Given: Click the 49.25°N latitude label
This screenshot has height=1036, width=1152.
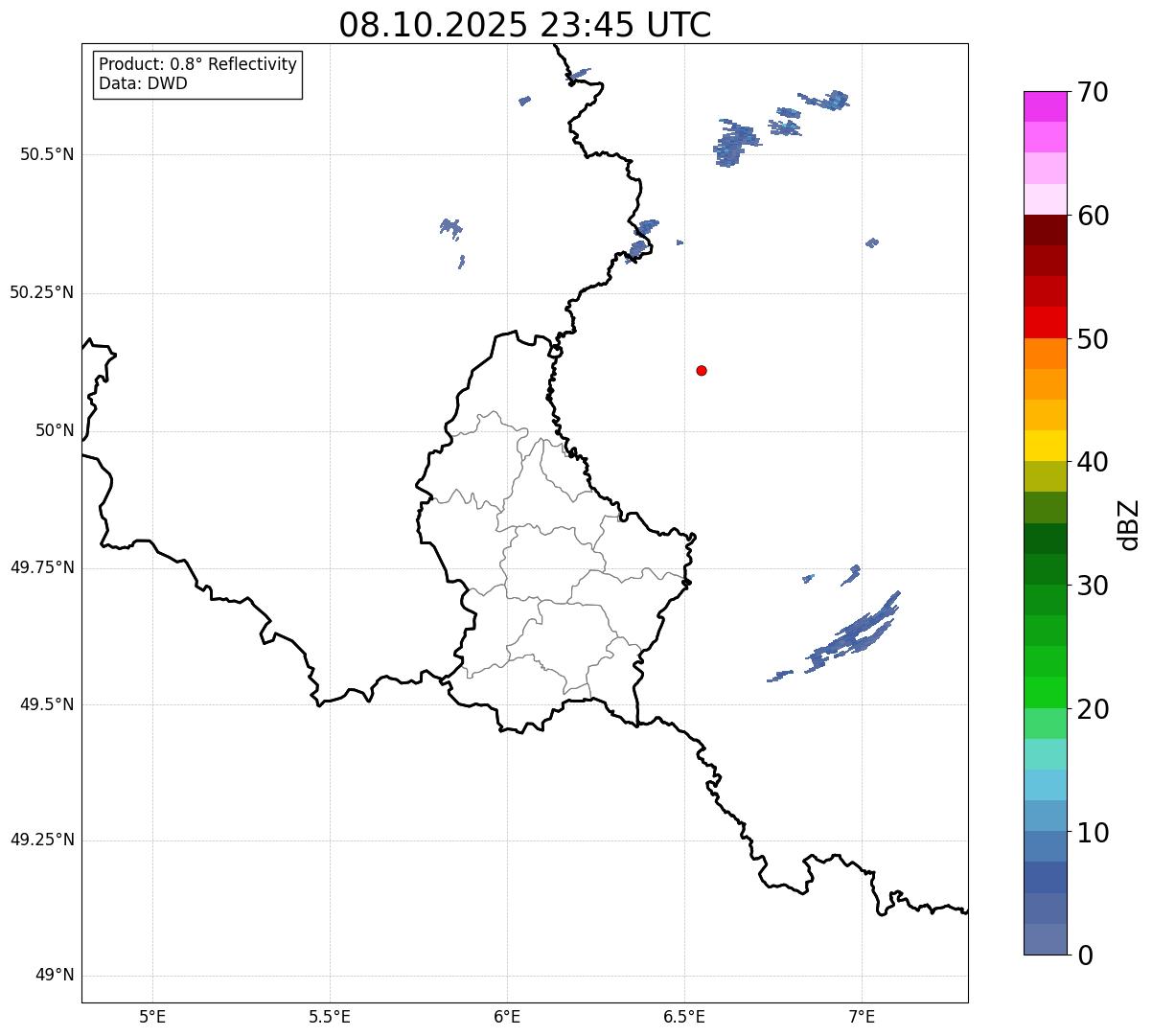Looking at the screenshot, I should pyautogui.click(x=42, y=840).
